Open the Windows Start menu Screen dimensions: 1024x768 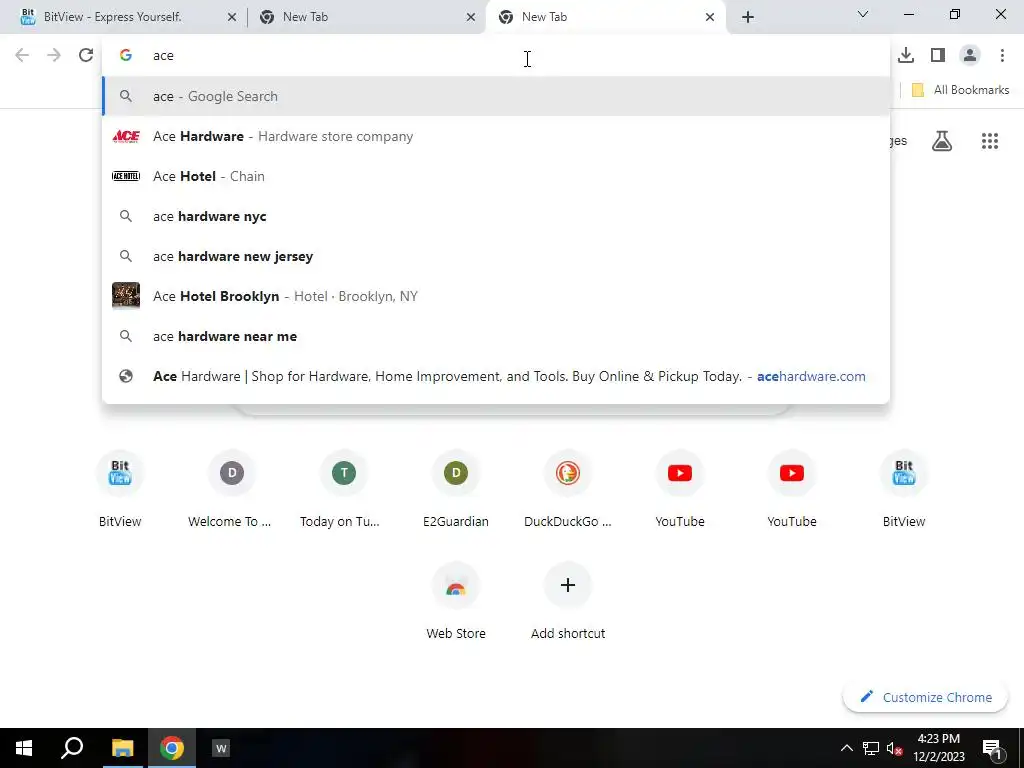[24, 748]
